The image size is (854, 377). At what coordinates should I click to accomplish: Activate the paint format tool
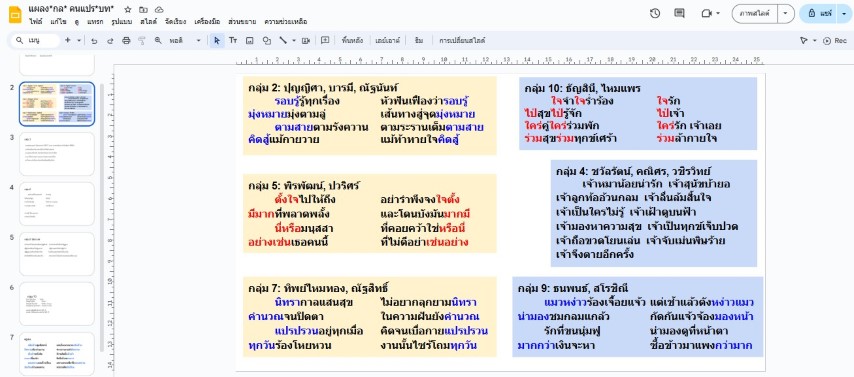[142, 40]
